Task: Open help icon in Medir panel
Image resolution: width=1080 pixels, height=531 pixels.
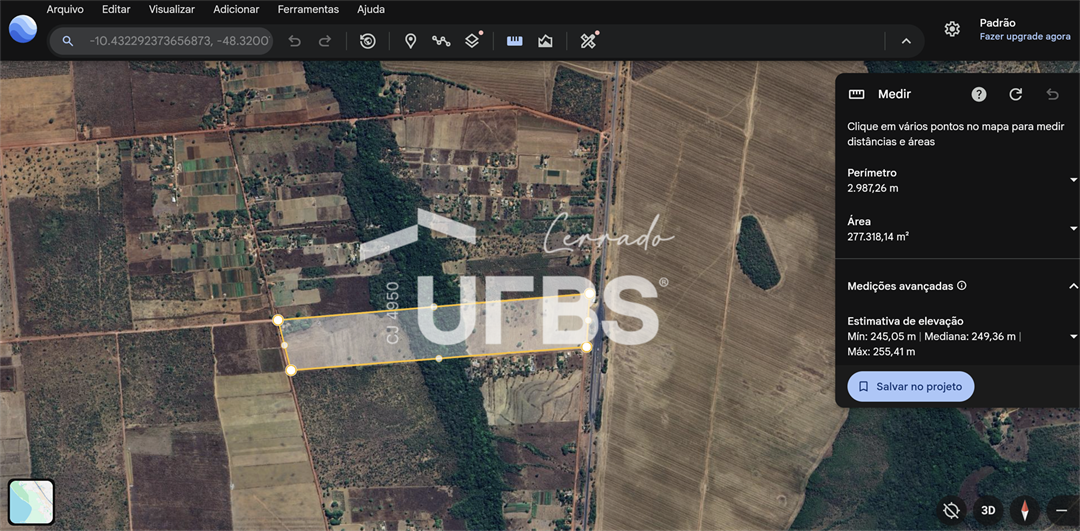Action: point(979,94)
